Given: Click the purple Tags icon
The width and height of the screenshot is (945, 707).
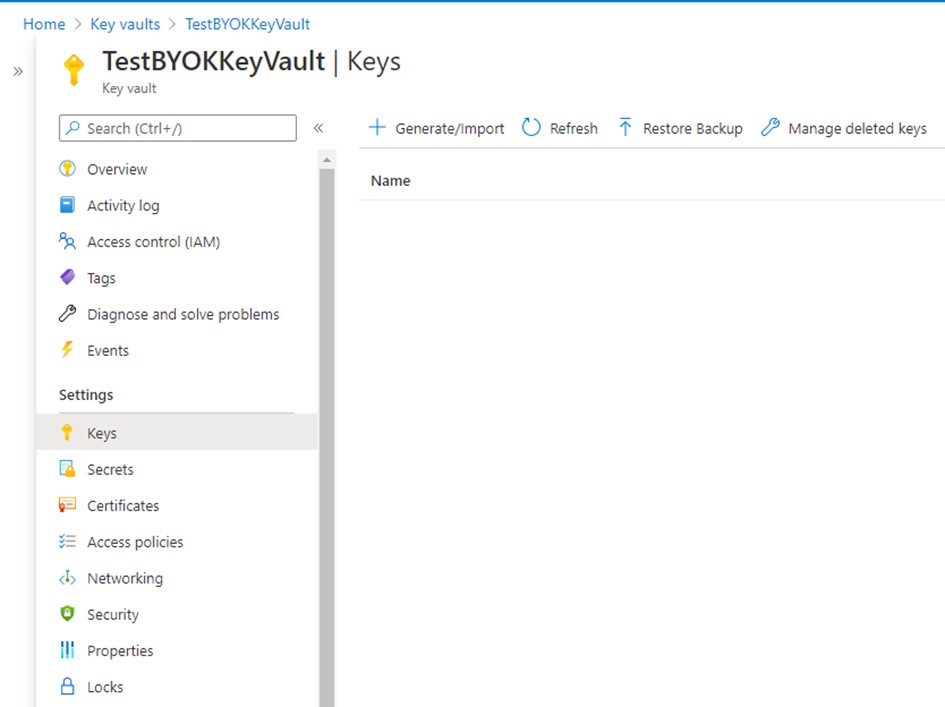Looking at the screenshot, I should (x=68, y=277).
